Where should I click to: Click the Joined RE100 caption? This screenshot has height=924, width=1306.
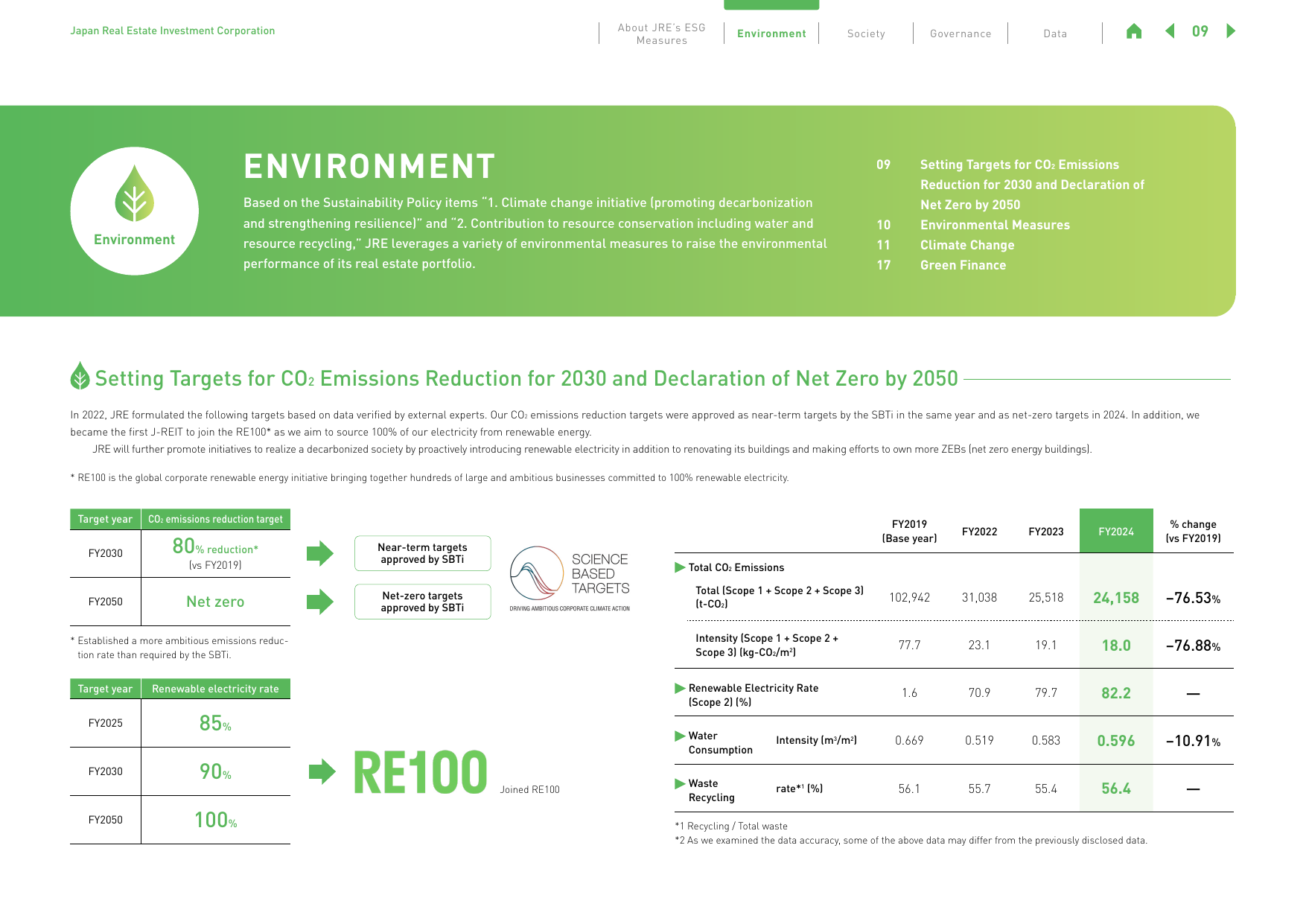pos(529,789)
